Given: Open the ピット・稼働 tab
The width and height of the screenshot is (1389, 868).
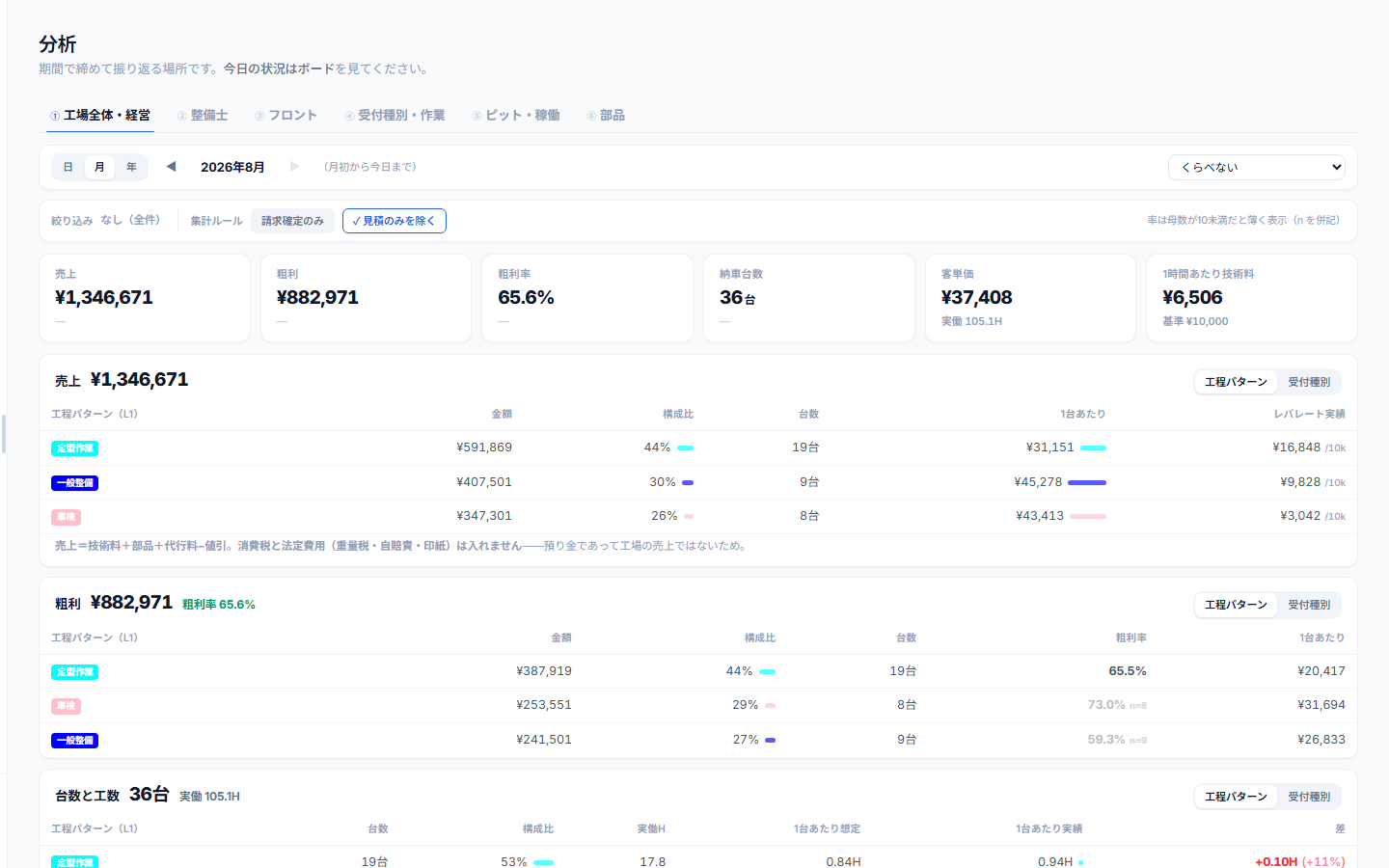Looking at the screenshot, I should (x=516, y=116).
